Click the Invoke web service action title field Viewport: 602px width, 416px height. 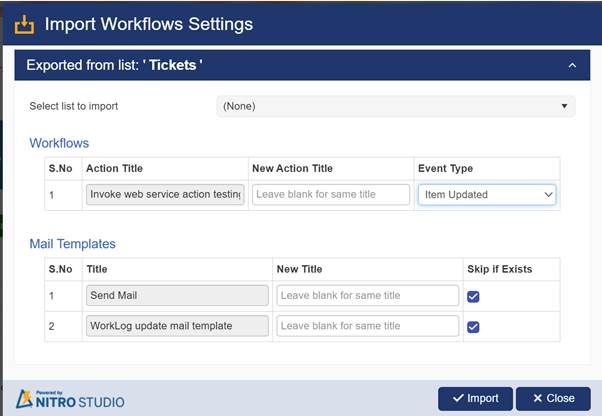coord(165,195)
